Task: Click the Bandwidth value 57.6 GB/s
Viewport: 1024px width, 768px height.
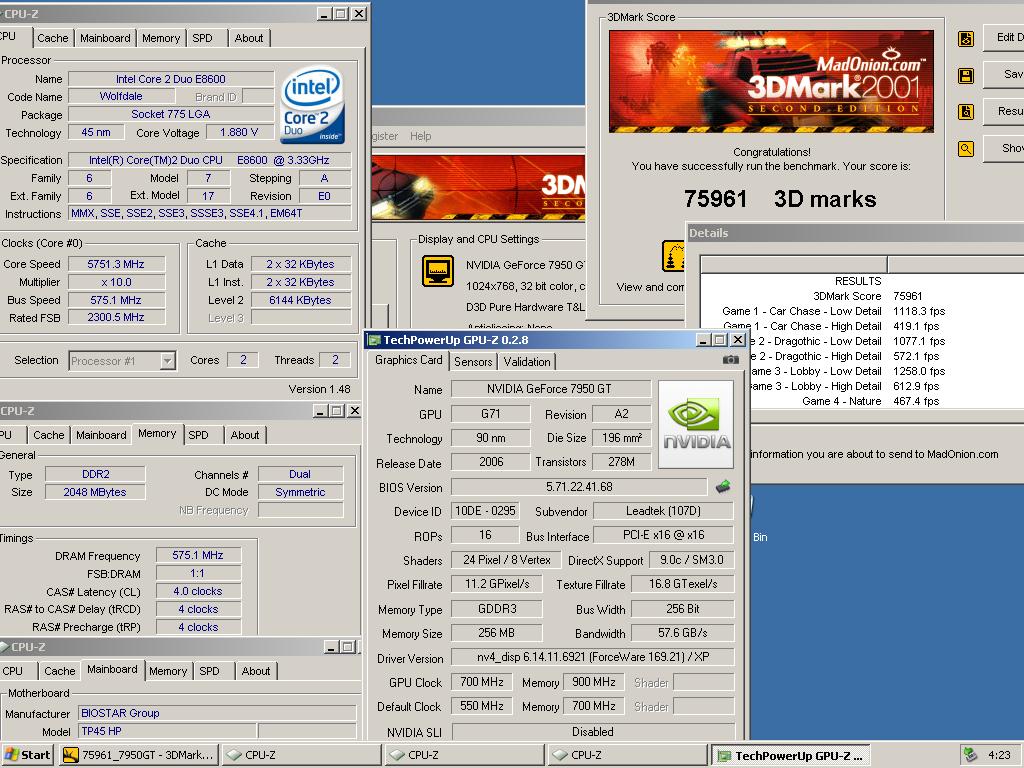Action: (x=682, y=633)
